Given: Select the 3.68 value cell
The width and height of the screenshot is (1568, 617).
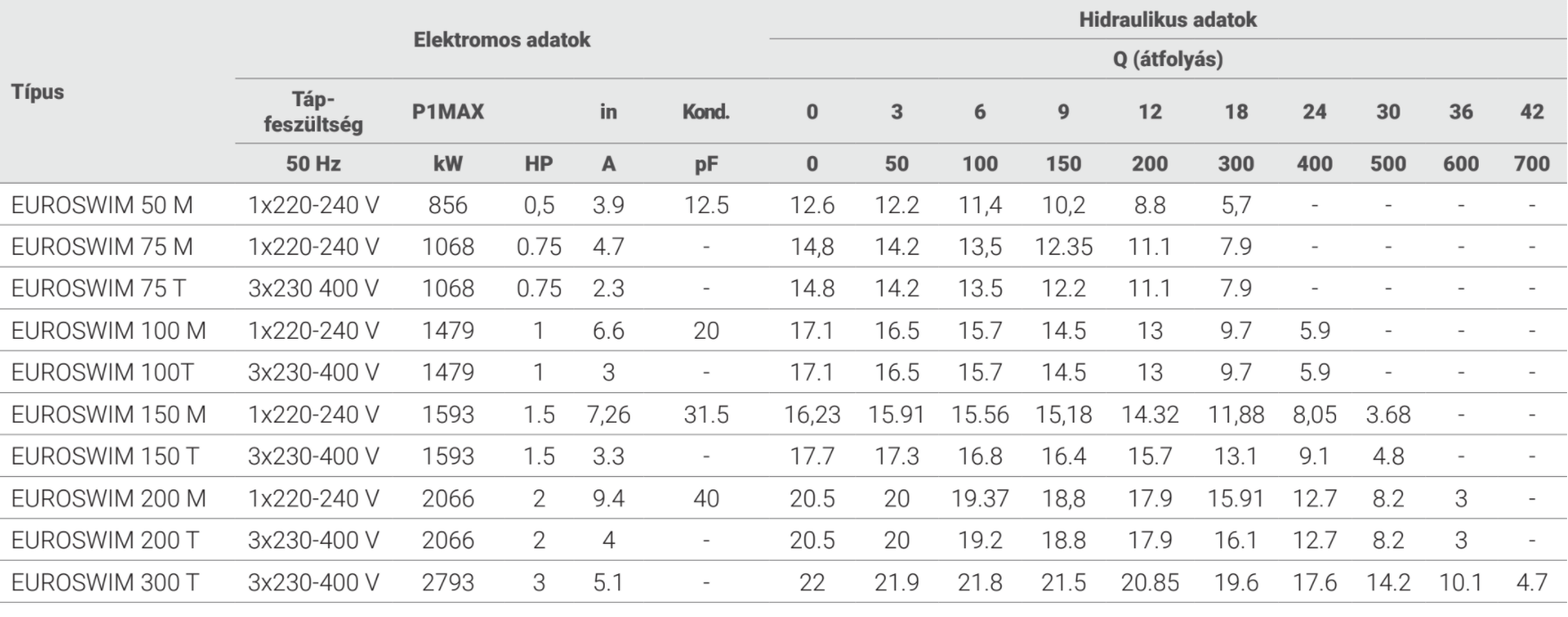Looking at the screenshot, I should point(1388,415).
